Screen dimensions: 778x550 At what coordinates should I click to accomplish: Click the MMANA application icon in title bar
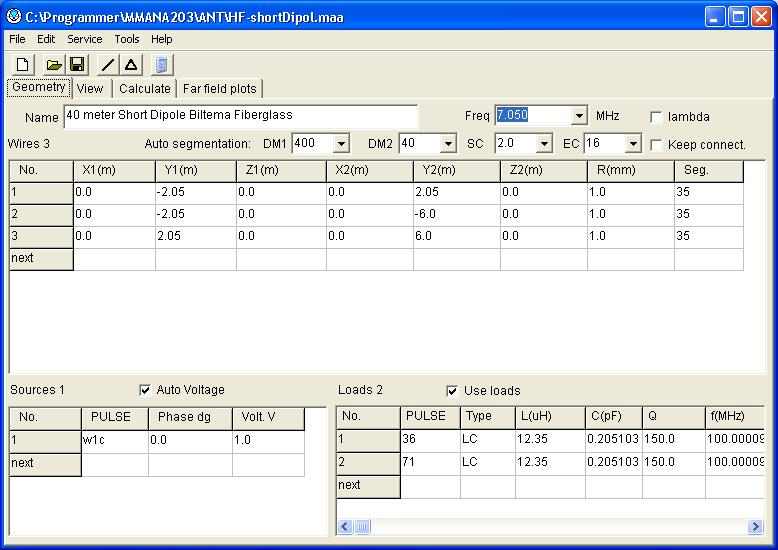point(13,16)
